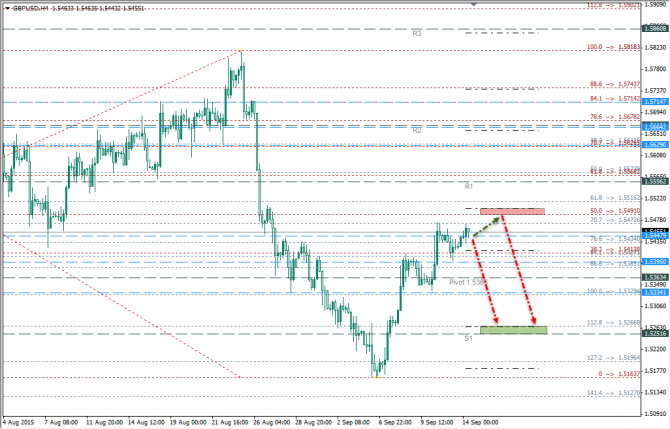The height and width of the screenshot is (429, 670).
Task: Click the 1.56080 price axis value
Action: 656,155
